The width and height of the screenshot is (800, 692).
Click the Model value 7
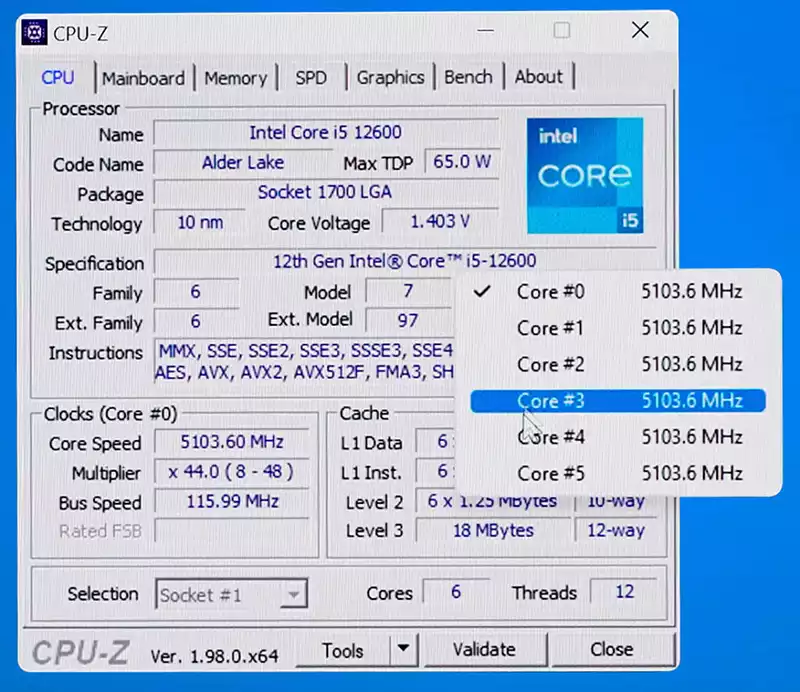[x=408, y=291]
